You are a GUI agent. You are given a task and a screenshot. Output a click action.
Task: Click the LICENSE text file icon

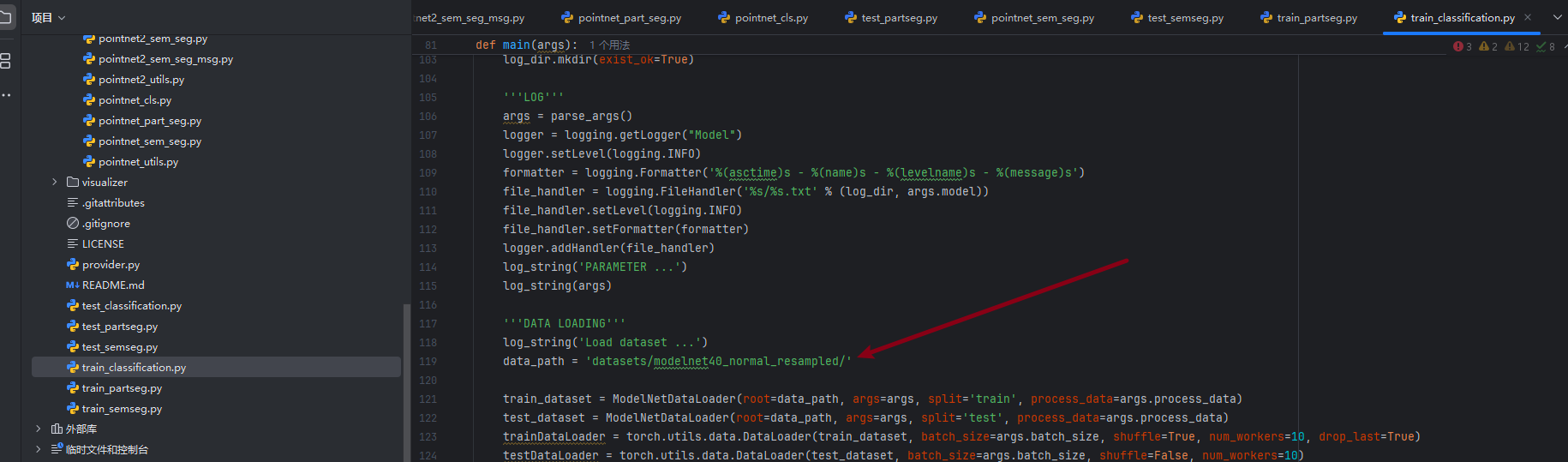click(73, 244)
